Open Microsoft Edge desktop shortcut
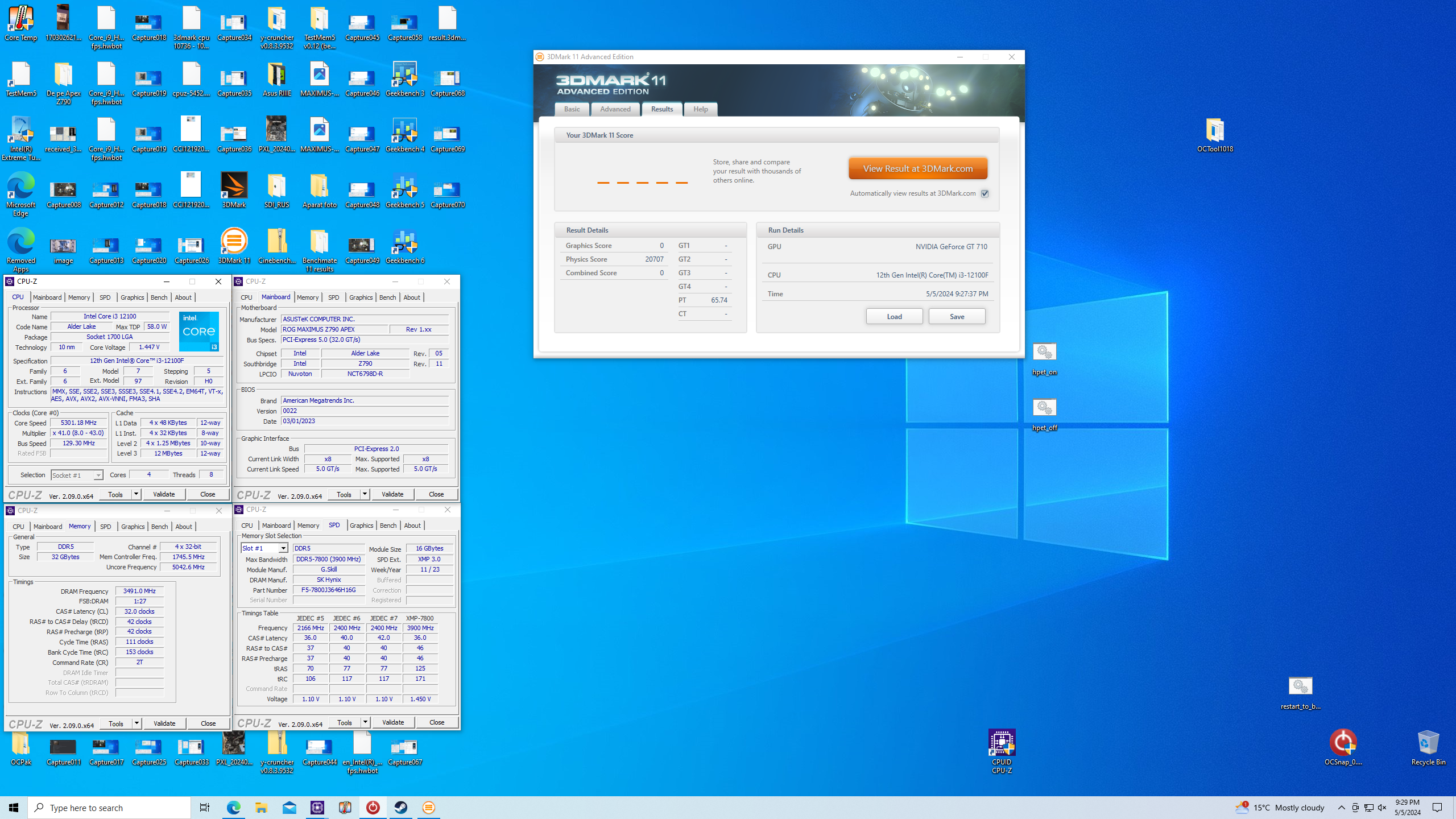The image size is (1456, 819). pos(21,195)
